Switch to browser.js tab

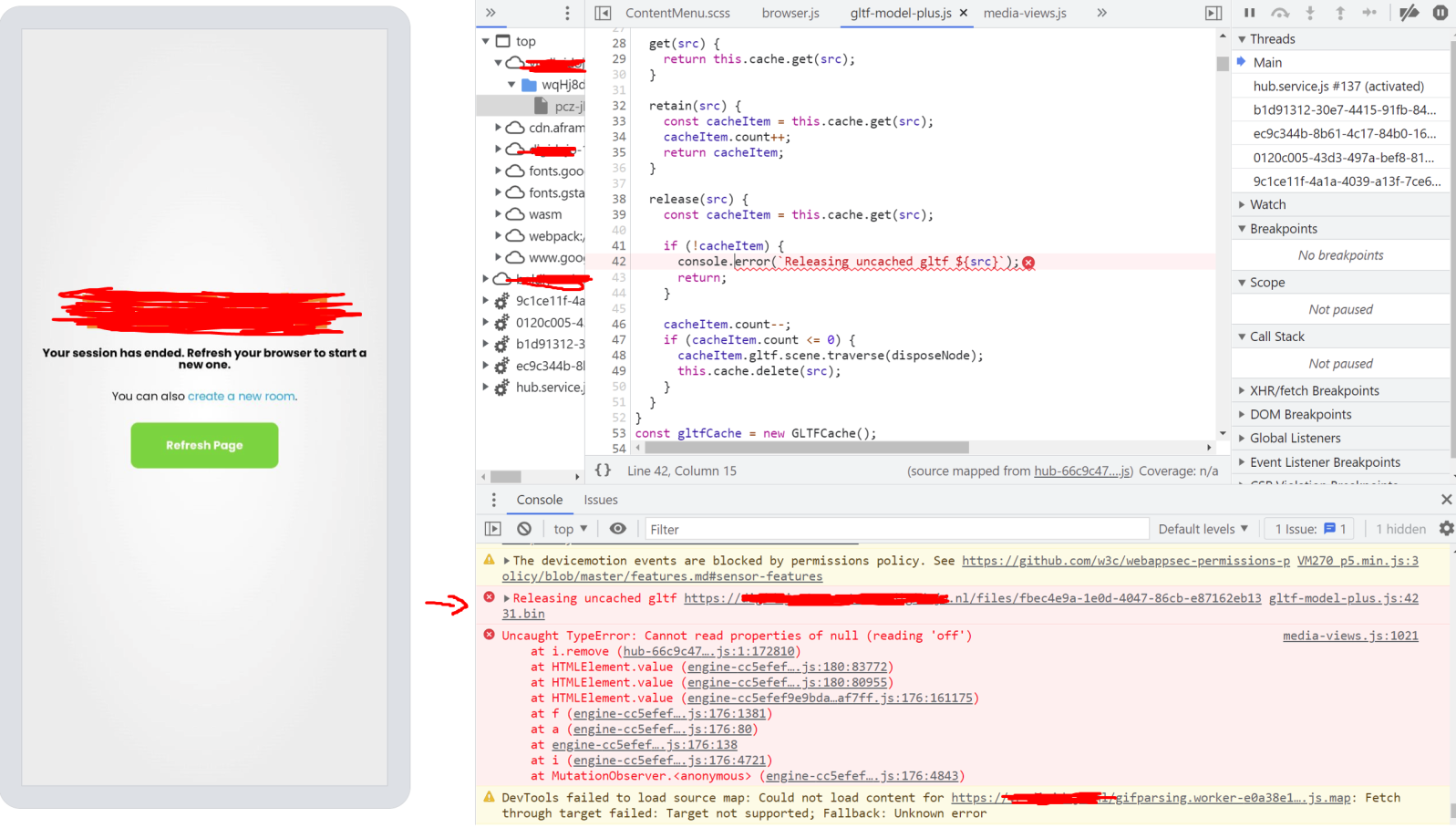(x=790, y=13)
